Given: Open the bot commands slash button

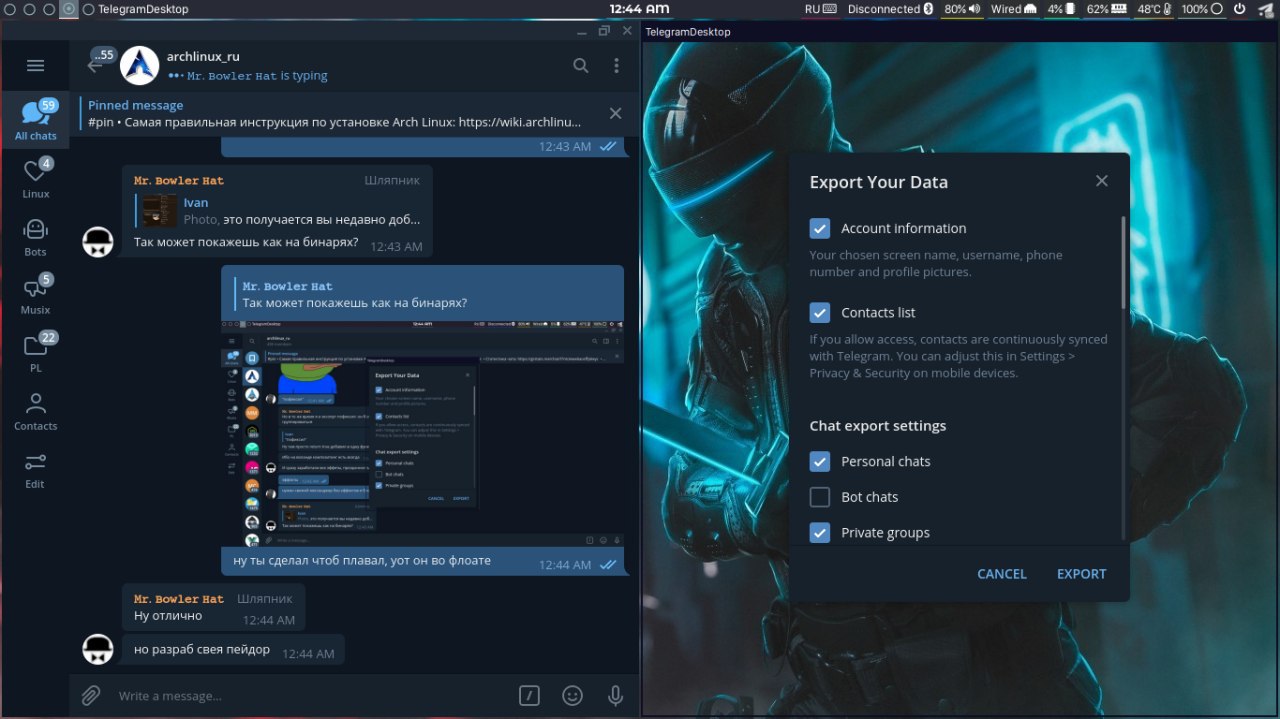Looking at the screenshot, I should click(530, 695).
